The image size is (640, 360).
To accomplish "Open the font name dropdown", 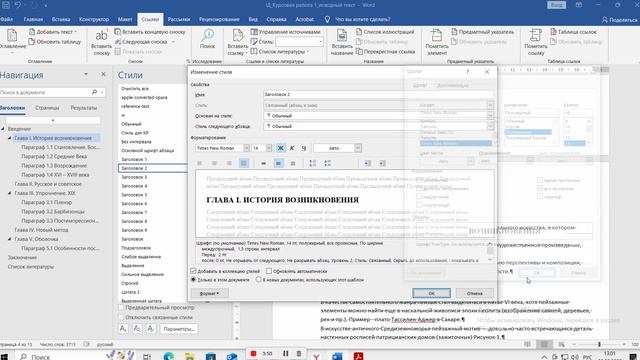I will [247, 148].
